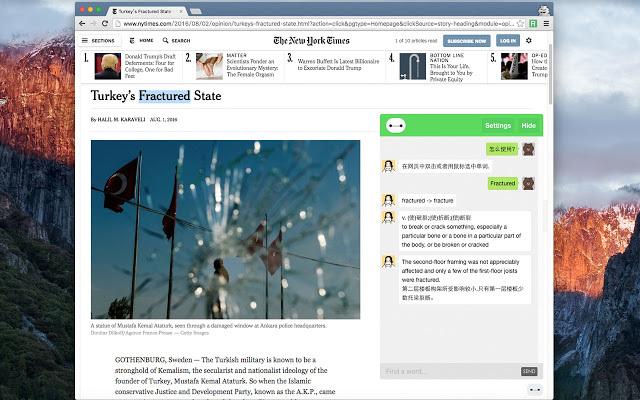Go to NYT Home
The image size is (640, 400).
pyautogui.click(x=142, y=40)
